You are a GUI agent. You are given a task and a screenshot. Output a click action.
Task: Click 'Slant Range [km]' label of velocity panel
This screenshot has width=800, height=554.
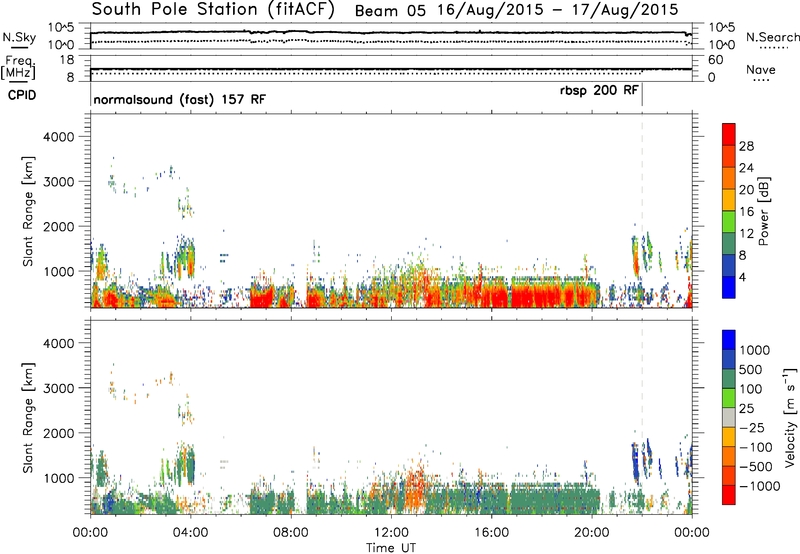click(x=28, y=418)
